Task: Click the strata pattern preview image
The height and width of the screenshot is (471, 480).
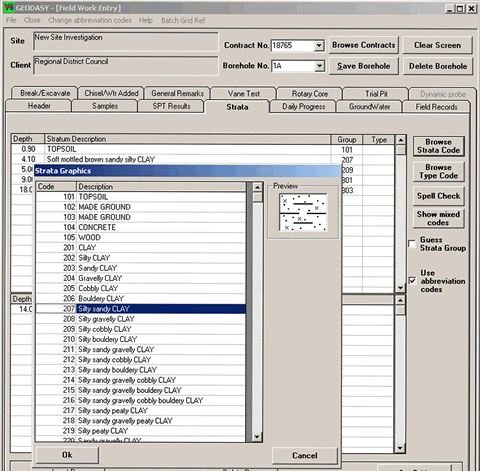Action: coord(303,213)
